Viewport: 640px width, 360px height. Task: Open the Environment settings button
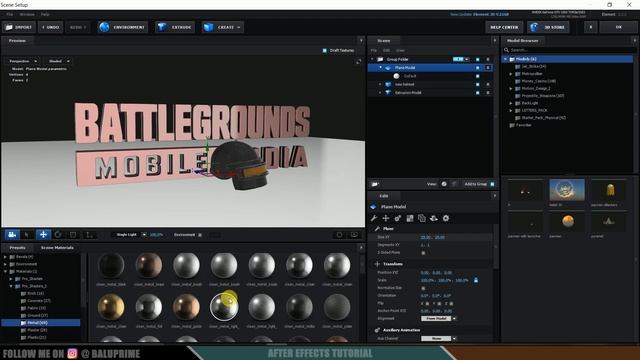pos(123,27)
